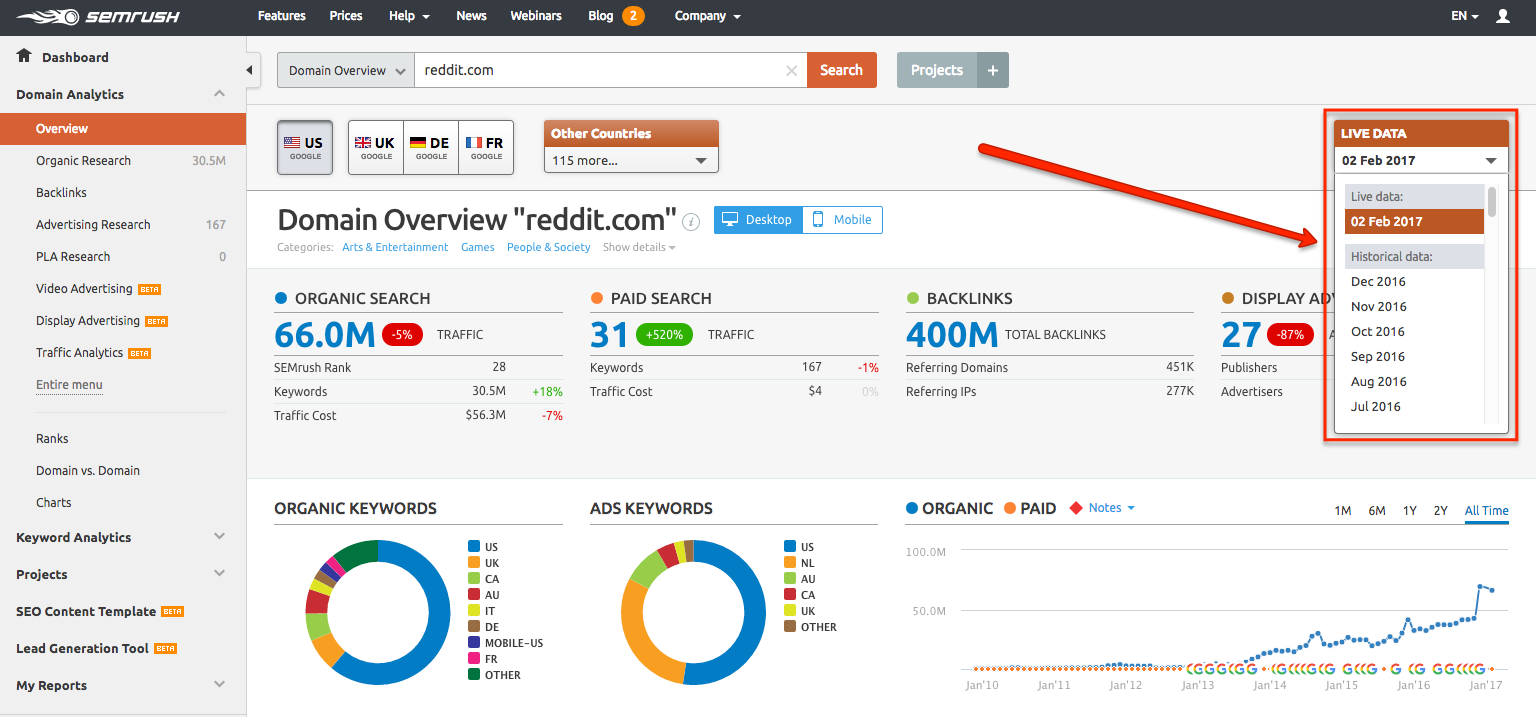Screen dimensions: 1536x717
Task: Open the EN language selector
Action: (1465, 16)
